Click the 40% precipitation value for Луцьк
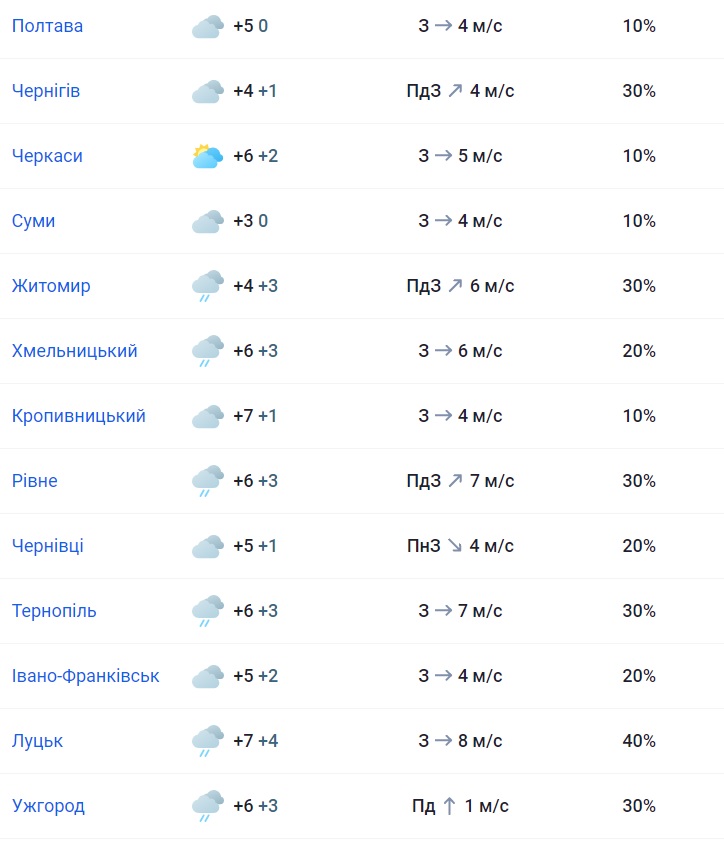The image size is (724, 846). pos(639,741)
